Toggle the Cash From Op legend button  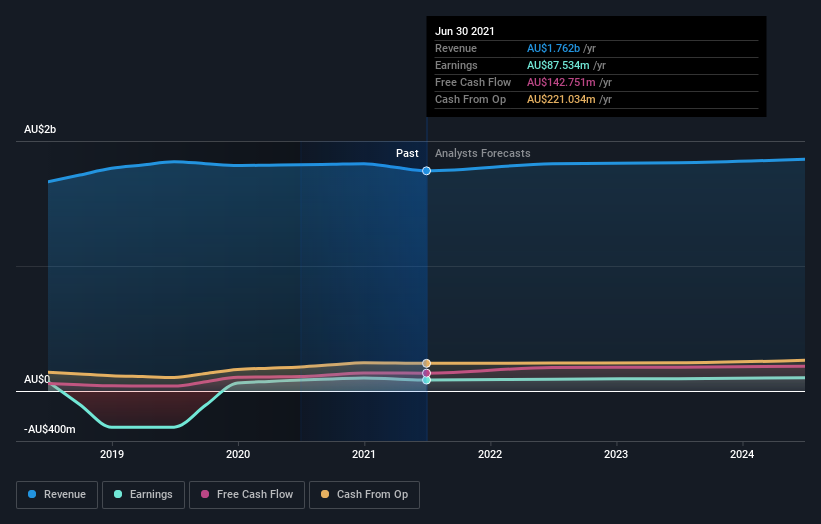tap(364, 495)
